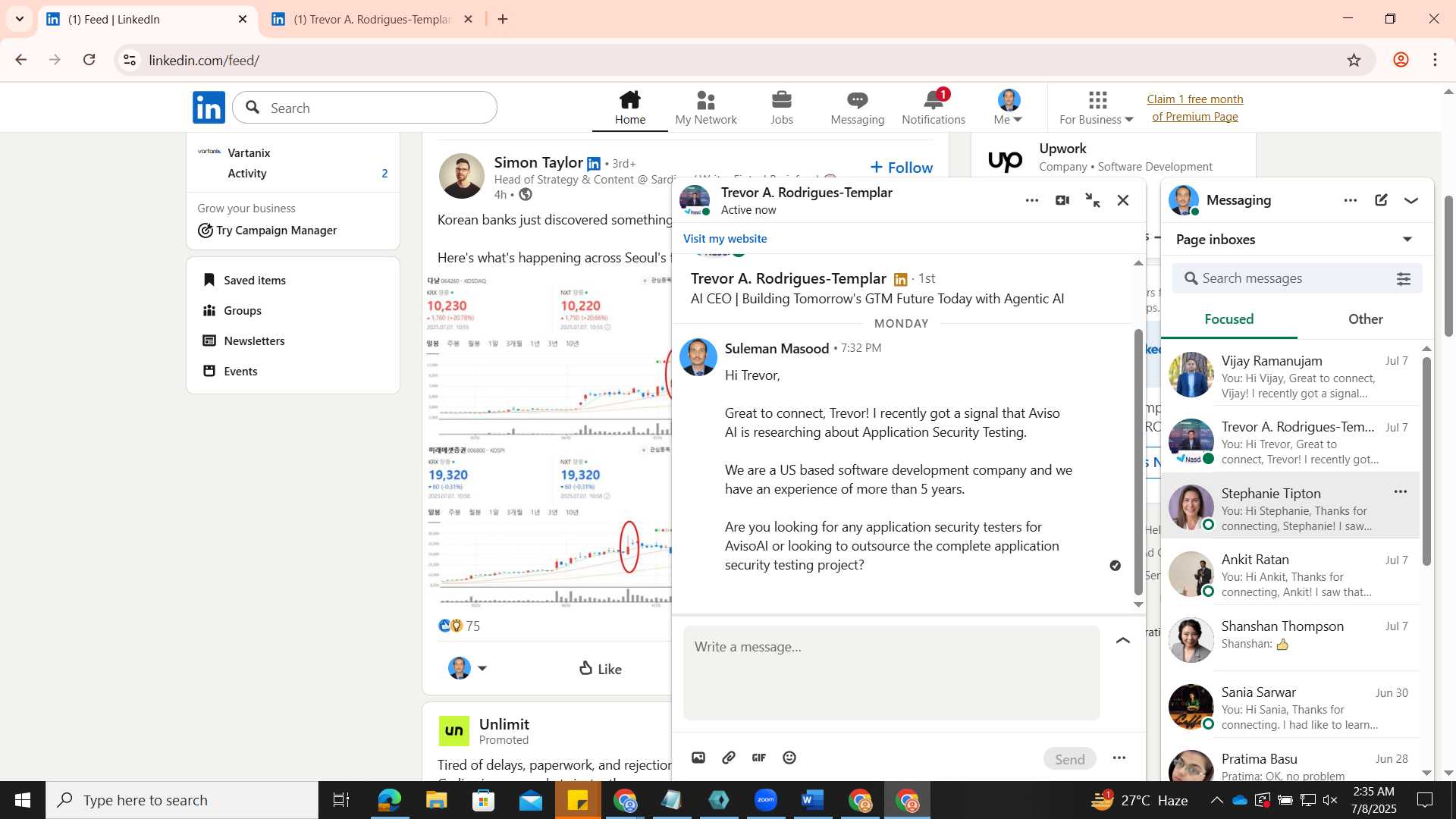Open Newsletters in sidebar
The width and height of the screenshot is (1456, 819).
[x=243, y=340]
